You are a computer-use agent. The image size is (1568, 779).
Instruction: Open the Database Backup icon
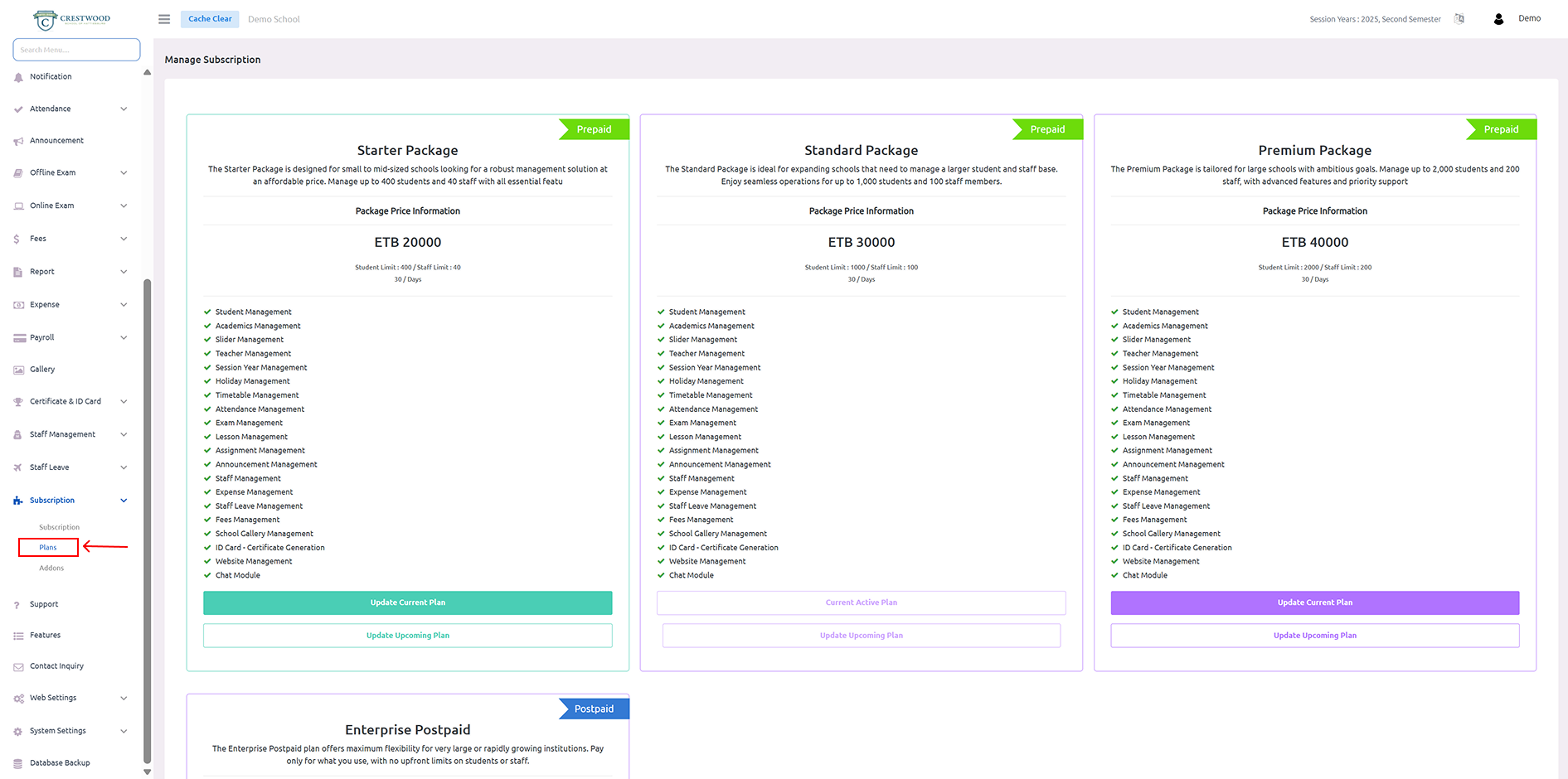pos(18,763)
